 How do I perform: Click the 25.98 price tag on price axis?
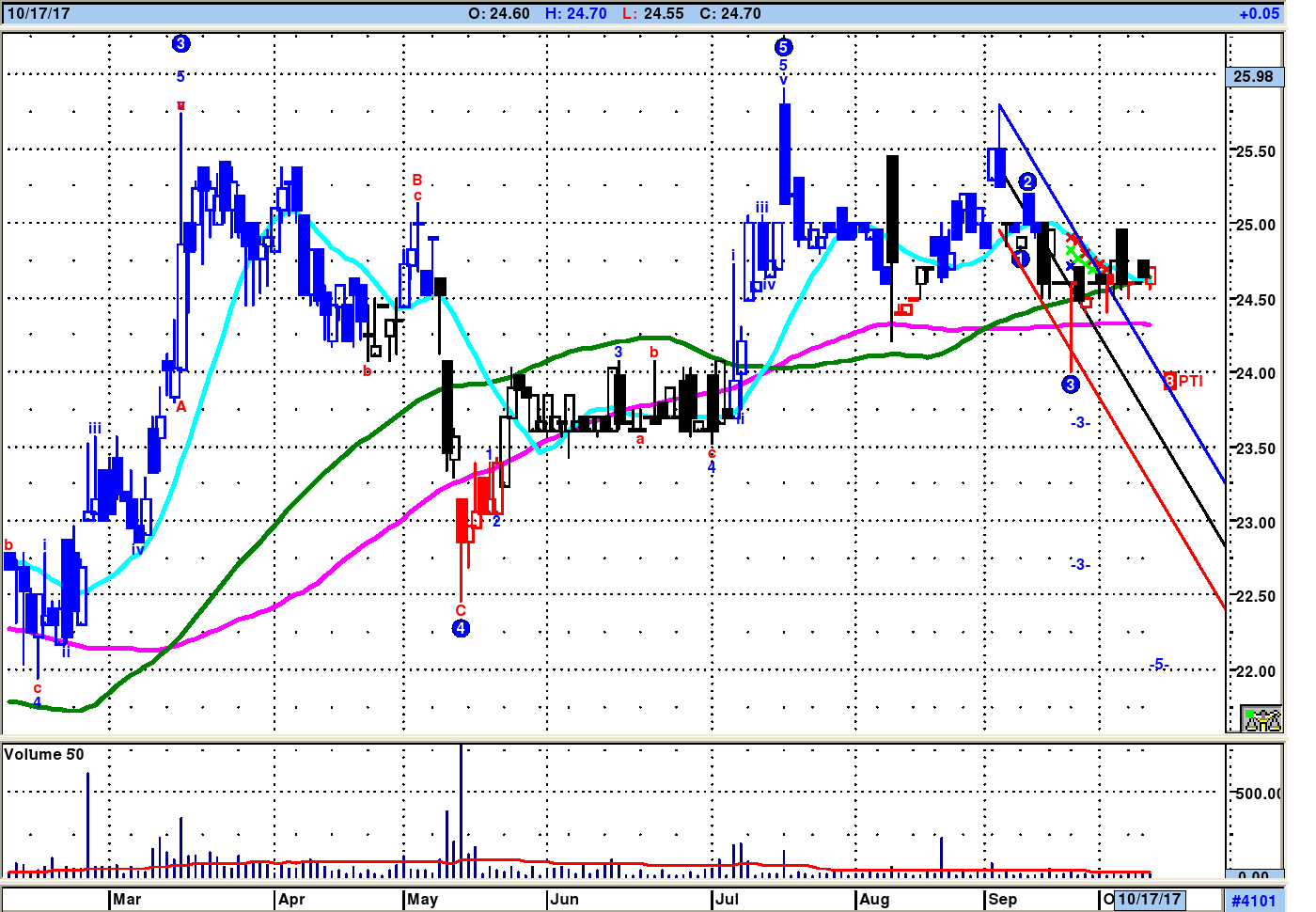pyautogui.click(x=1254, y=77)
